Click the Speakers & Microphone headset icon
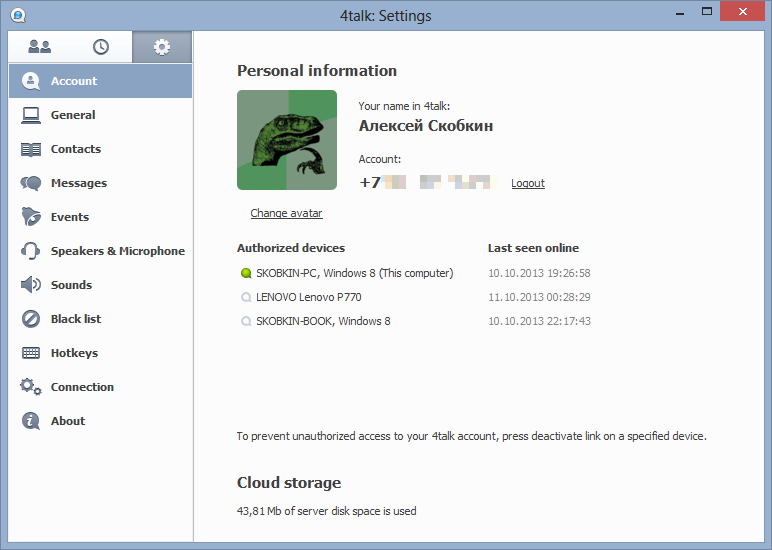The height and width of the screenshot is (550, 772). [x=31, y=251]
